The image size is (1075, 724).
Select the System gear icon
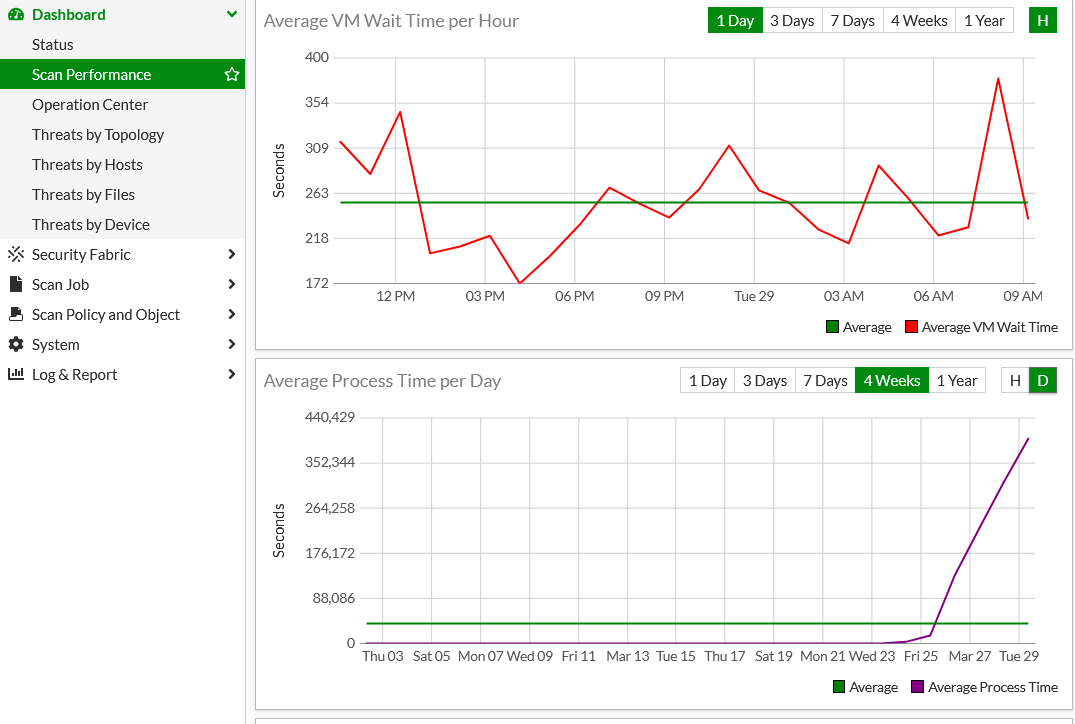tap(16, 344)
